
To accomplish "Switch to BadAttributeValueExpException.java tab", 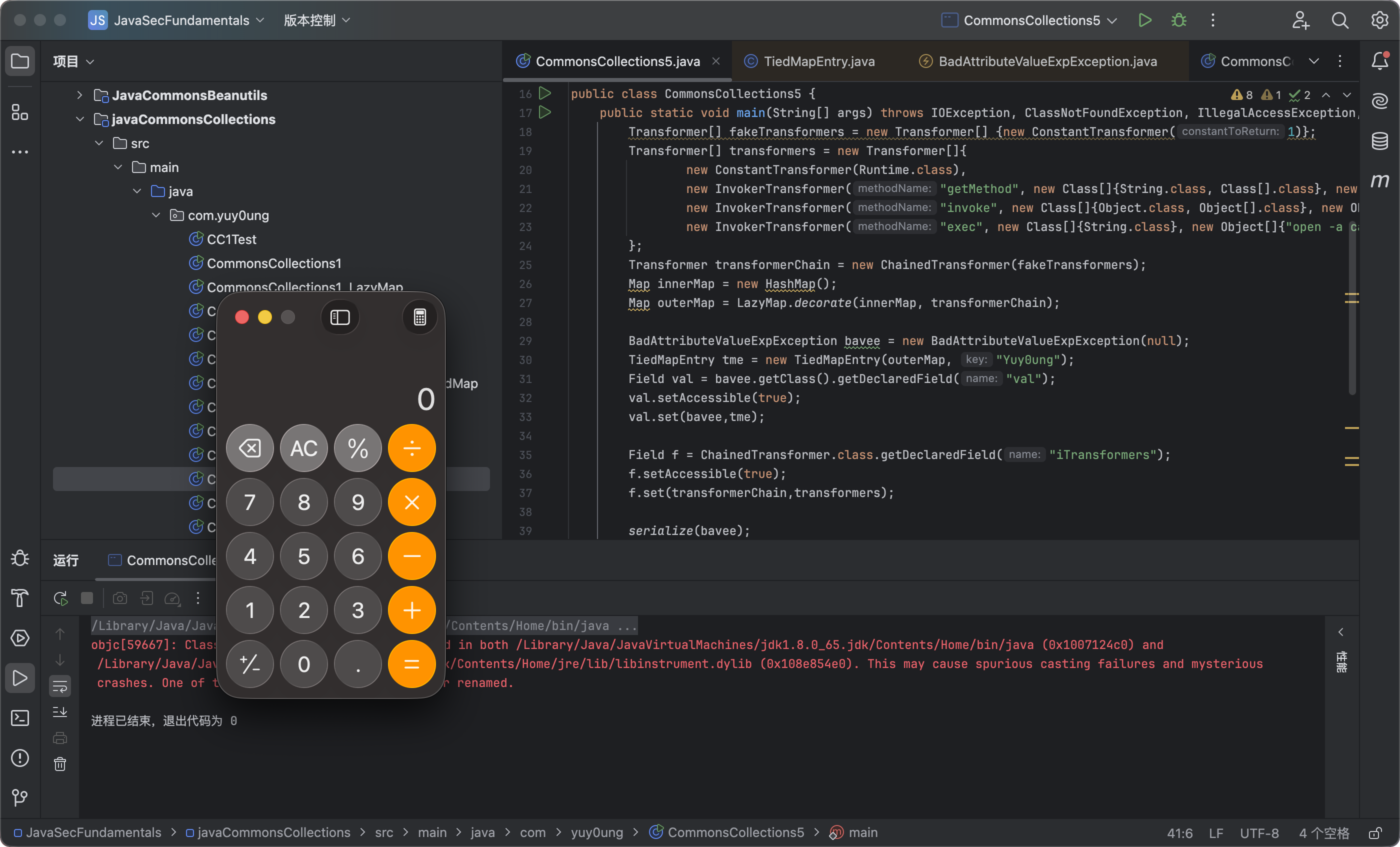I will pyautogui.click(x=1046, y=61).
